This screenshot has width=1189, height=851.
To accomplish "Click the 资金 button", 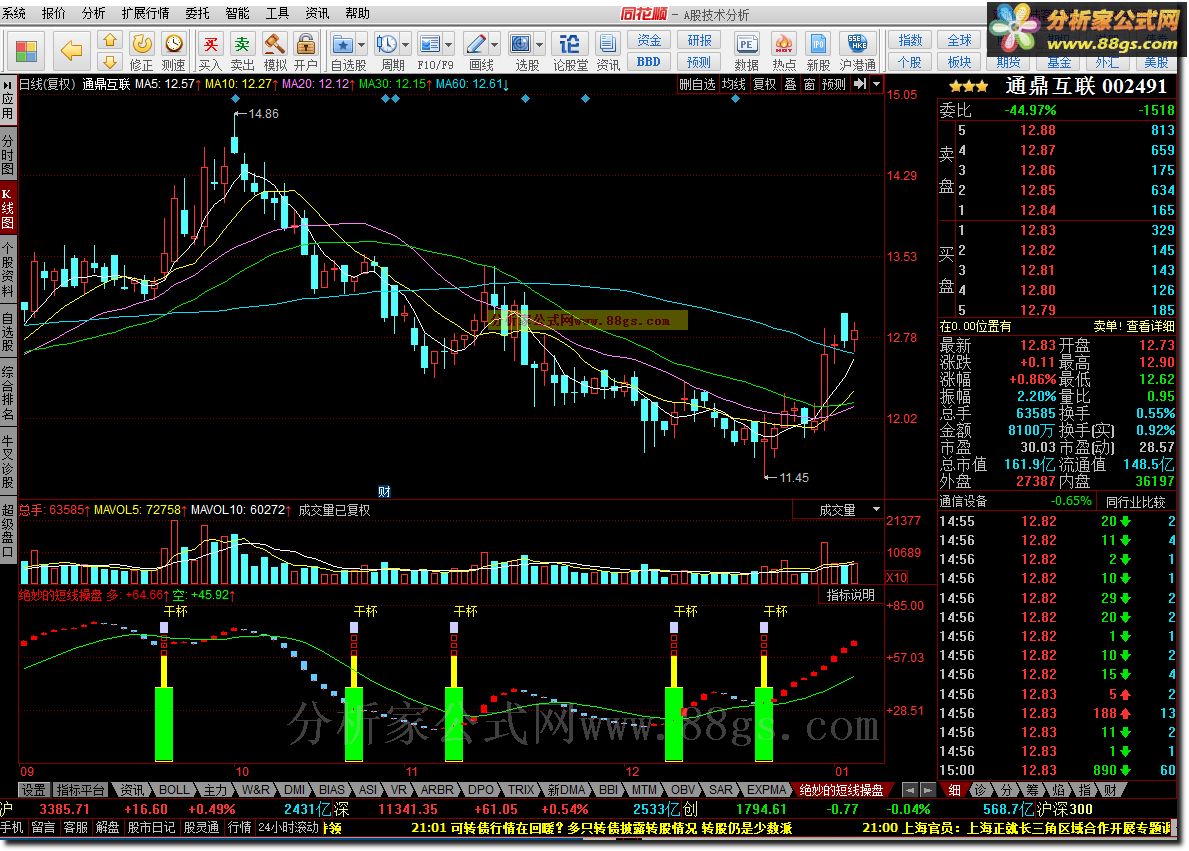I will (x=649, y=40).
